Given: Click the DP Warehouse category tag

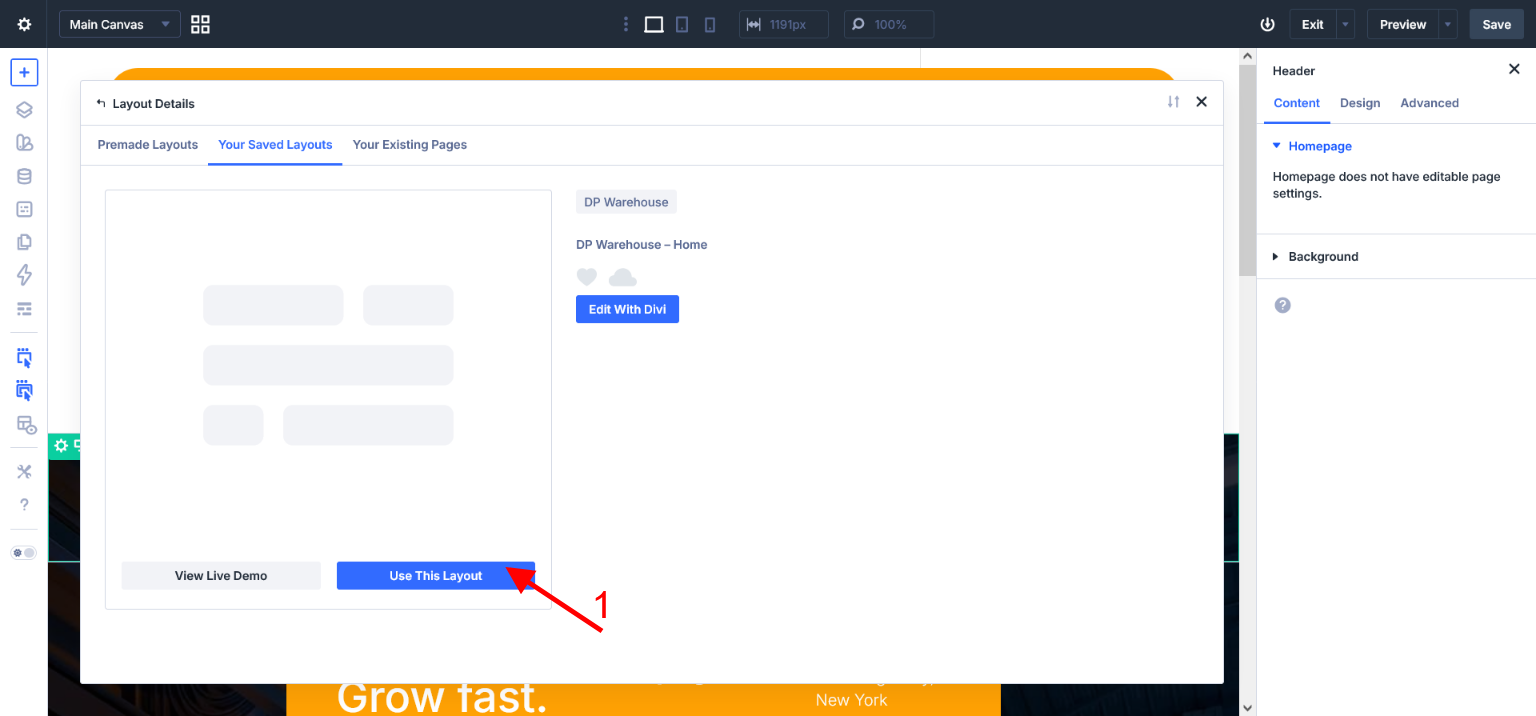Looking at the screenshot, I should coord(626,202).
